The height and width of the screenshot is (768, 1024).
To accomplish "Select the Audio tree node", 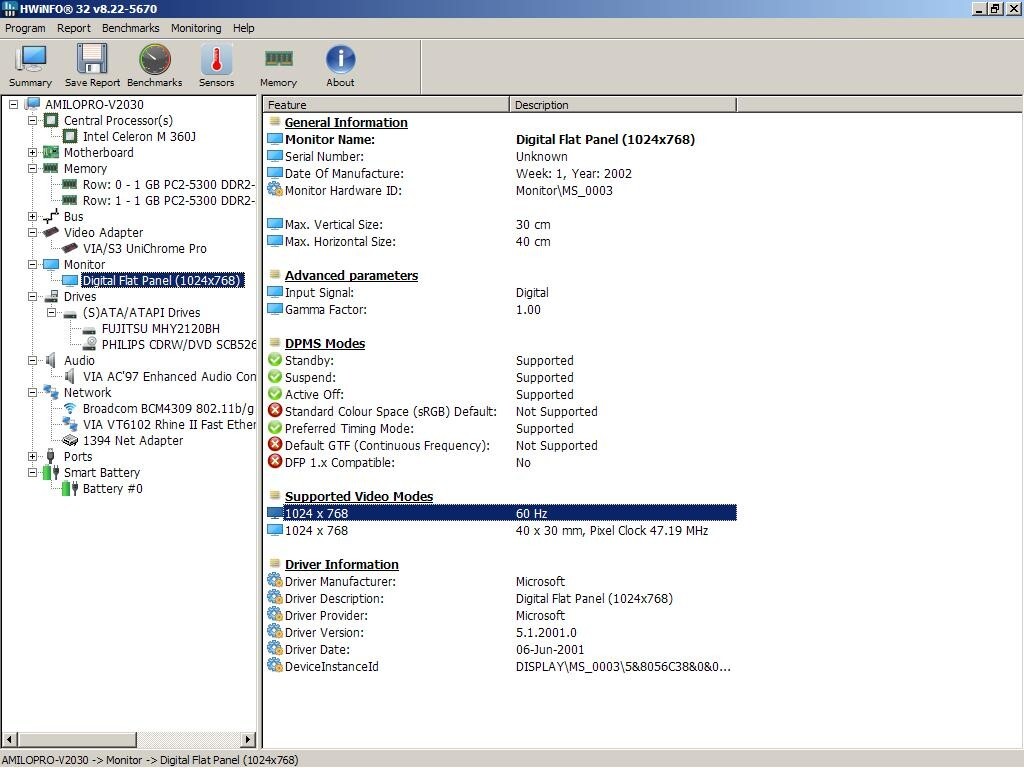I will point(79,360).
